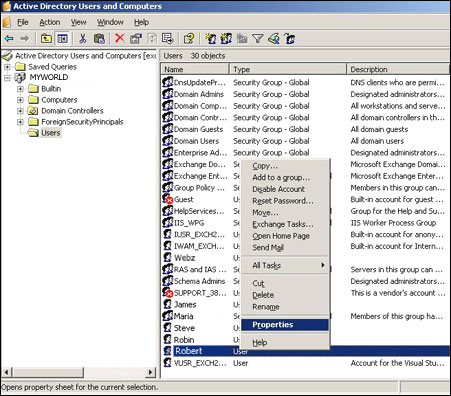Choose Send Mail in context menu
The image size is (451, 396).
(285, 247)
